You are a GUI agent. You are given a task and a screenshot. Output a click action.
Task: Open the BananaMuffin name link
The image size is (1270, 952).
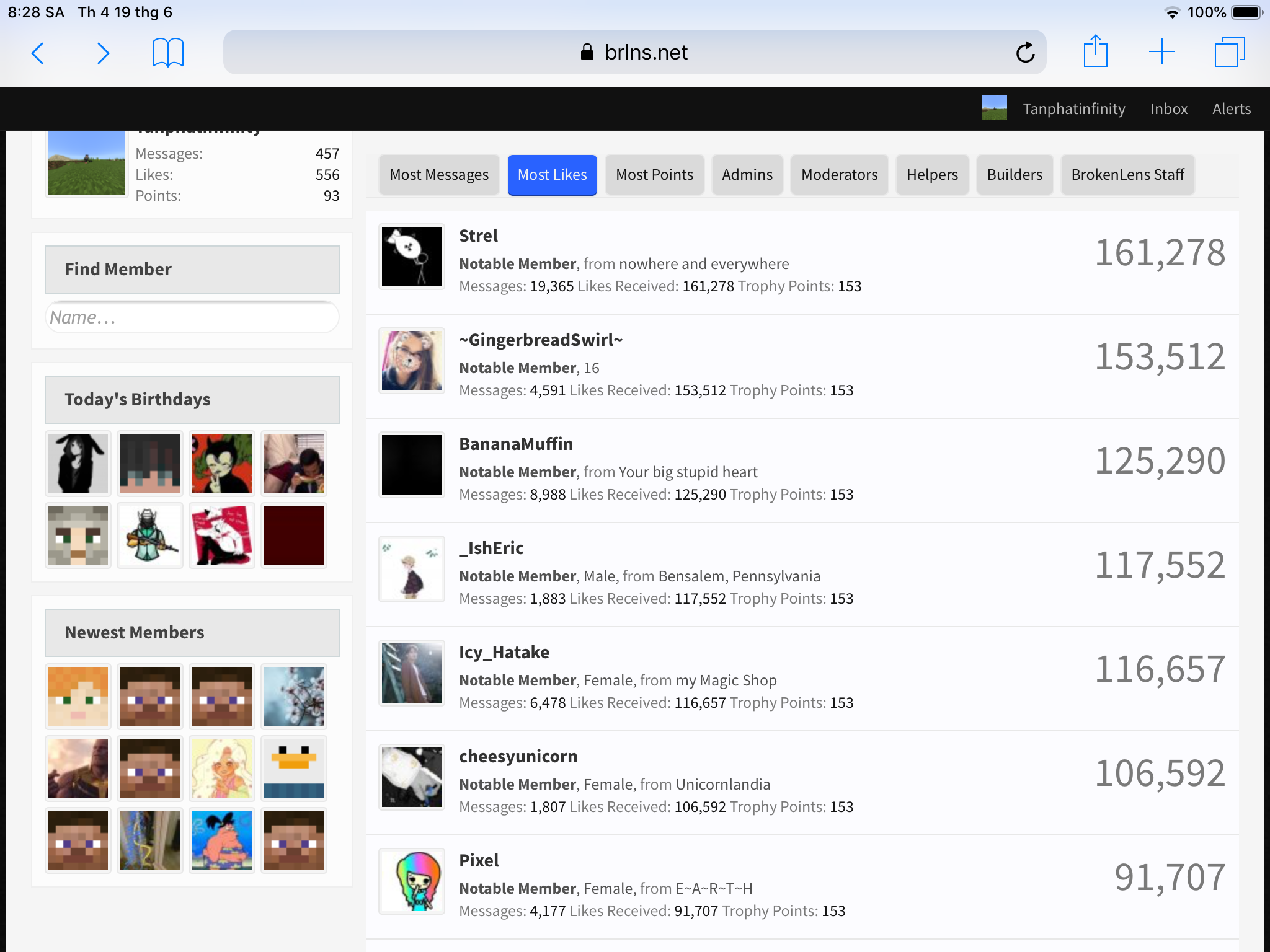coord(516,444)
